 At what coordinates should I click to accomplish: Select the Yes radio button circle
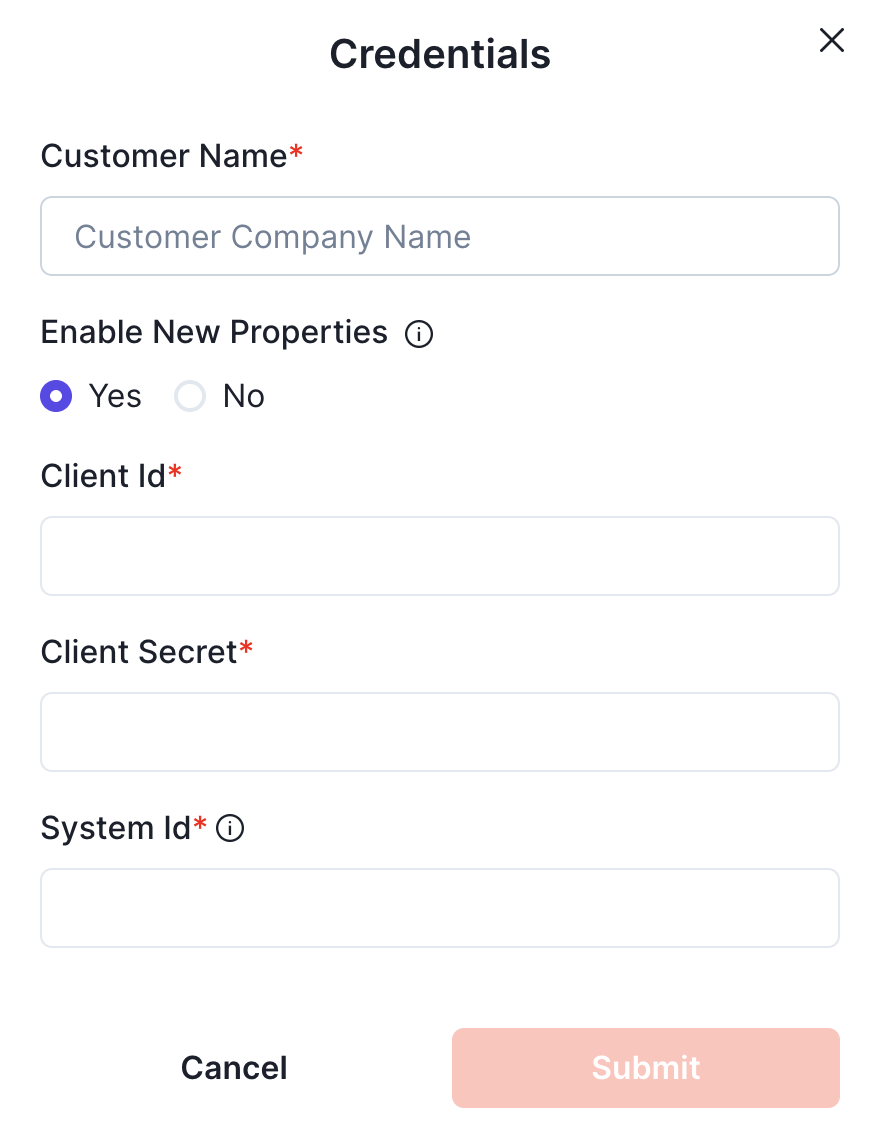coord(56,397)
